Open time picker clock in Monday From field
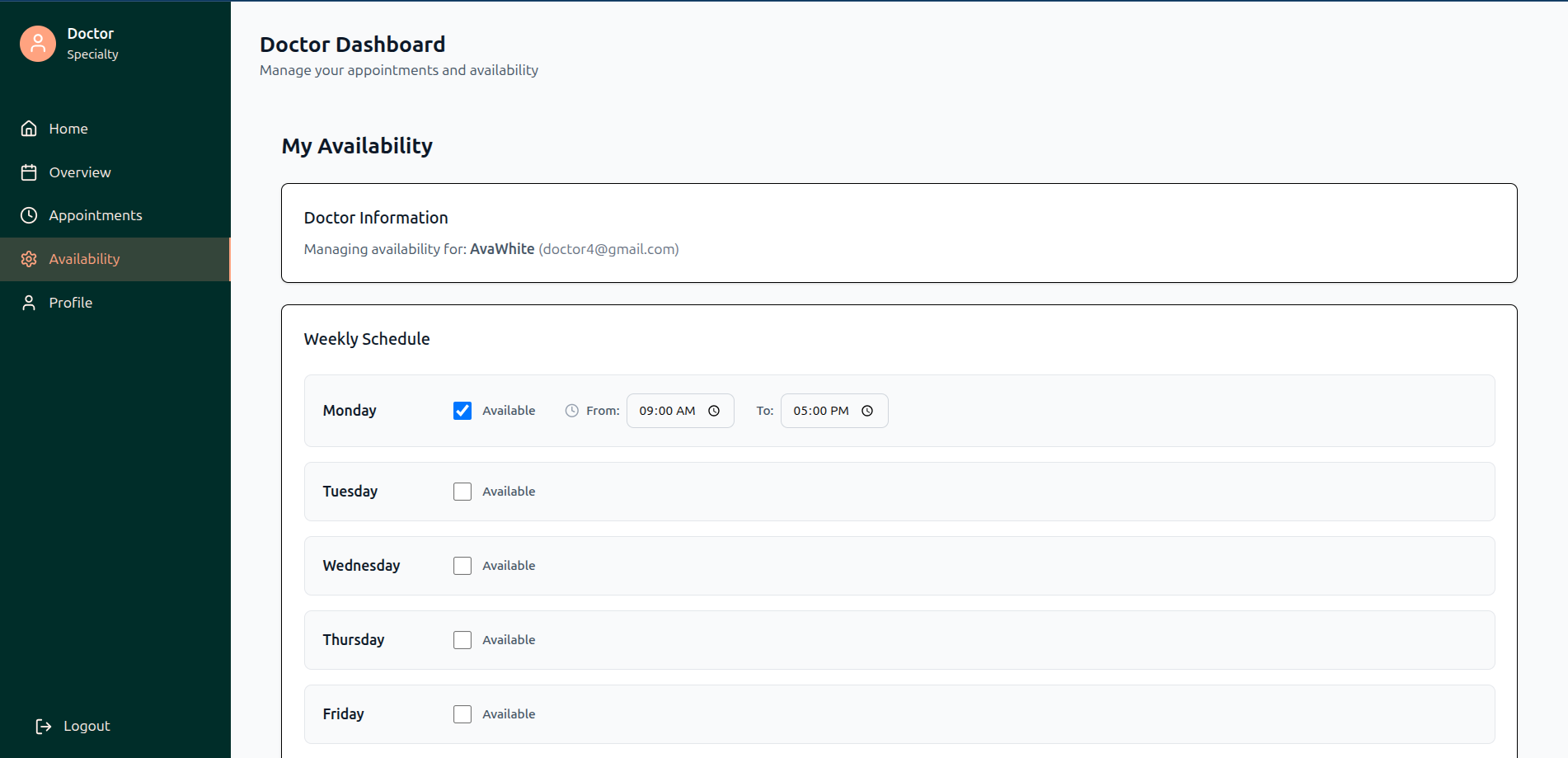The image size is (1568, 758). (x=714, y=411)
